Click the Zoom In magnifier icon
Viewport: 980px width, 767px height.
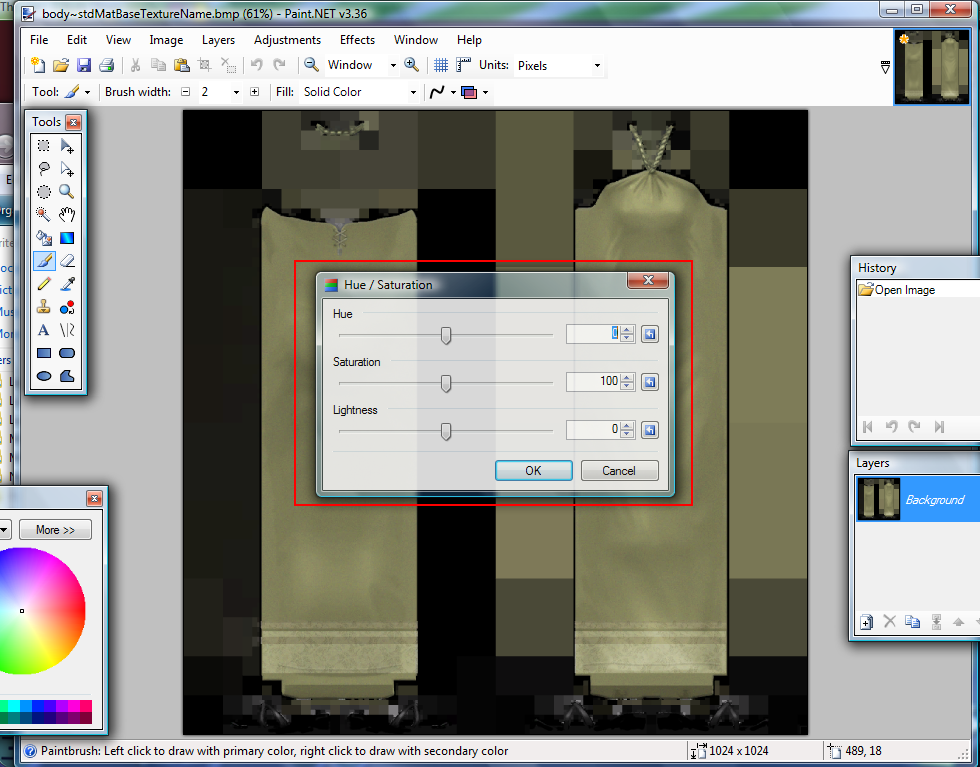411,64
